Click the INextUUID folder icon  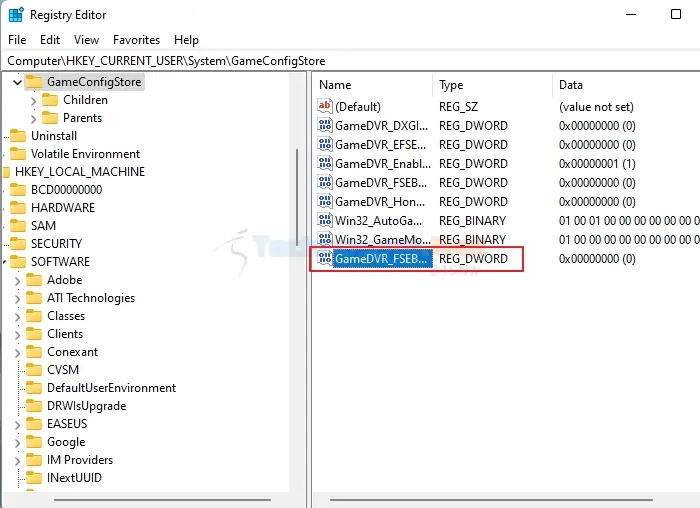coord(33,478)
